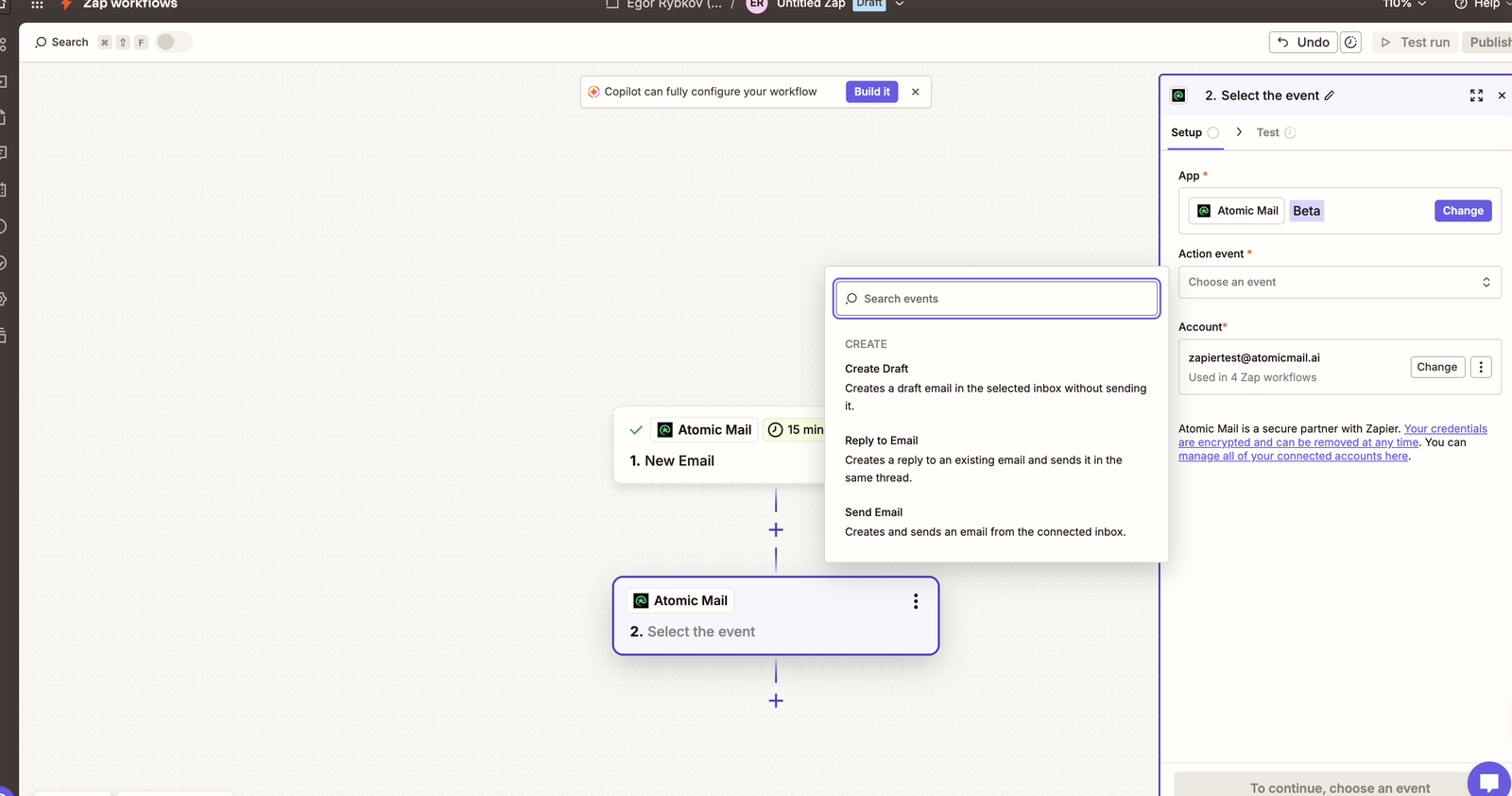Screen dimensions: 1512x796
Task: Click the Help icon in the top bar
Action: (x=1461, y=5)
